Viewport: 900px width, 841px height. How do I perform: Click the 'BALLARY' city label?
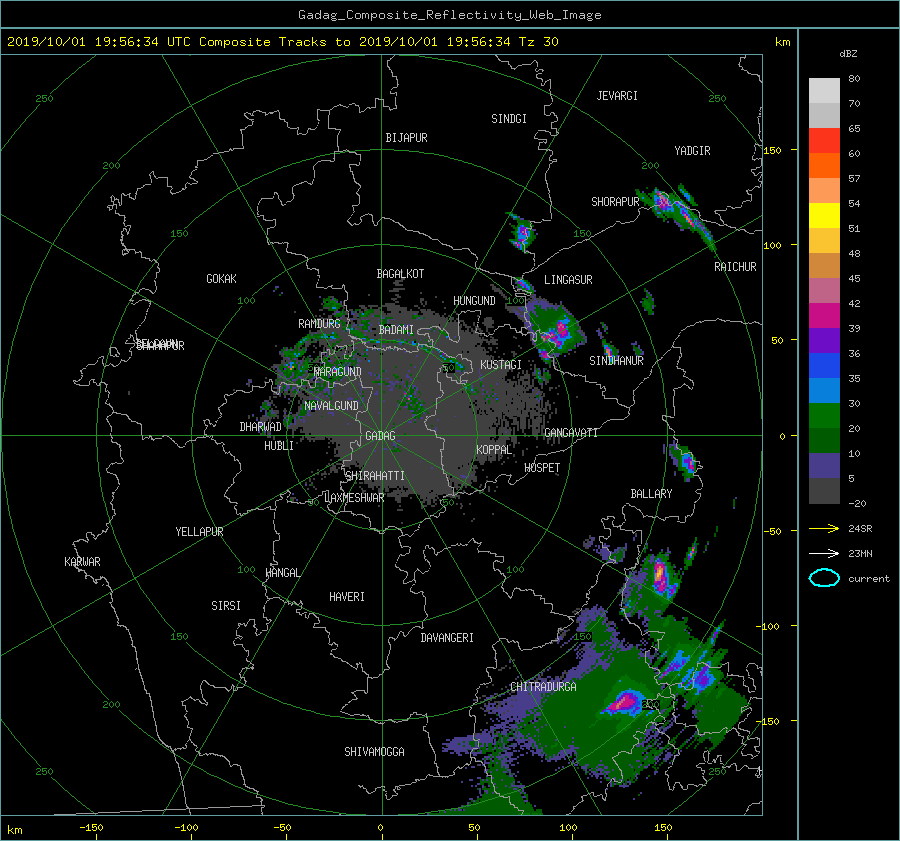click(651, 494)
